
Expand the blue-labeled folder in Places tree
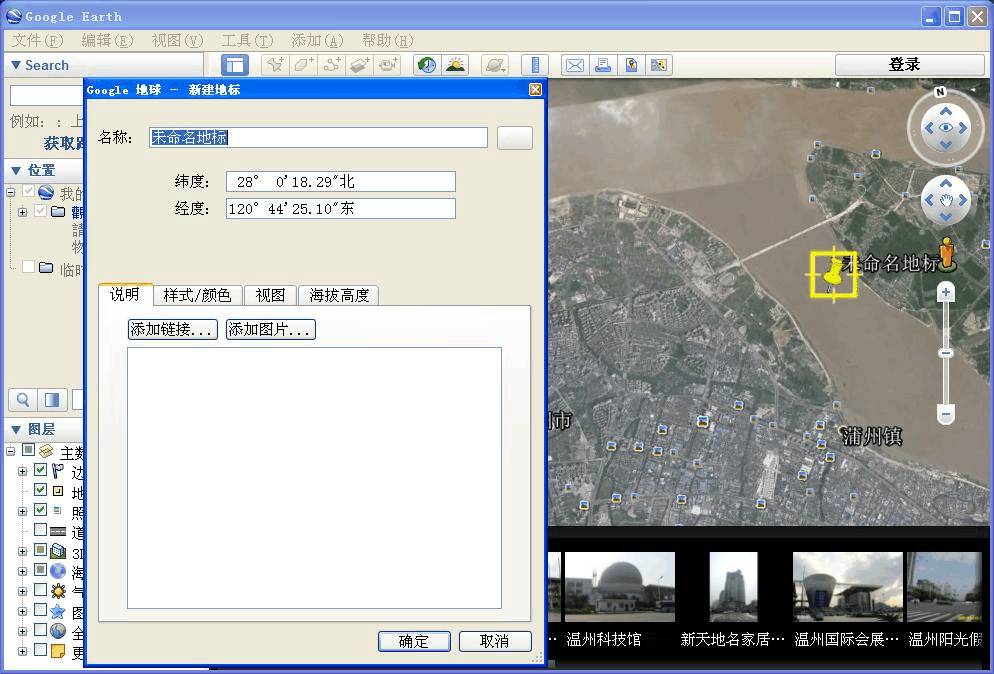23,212
